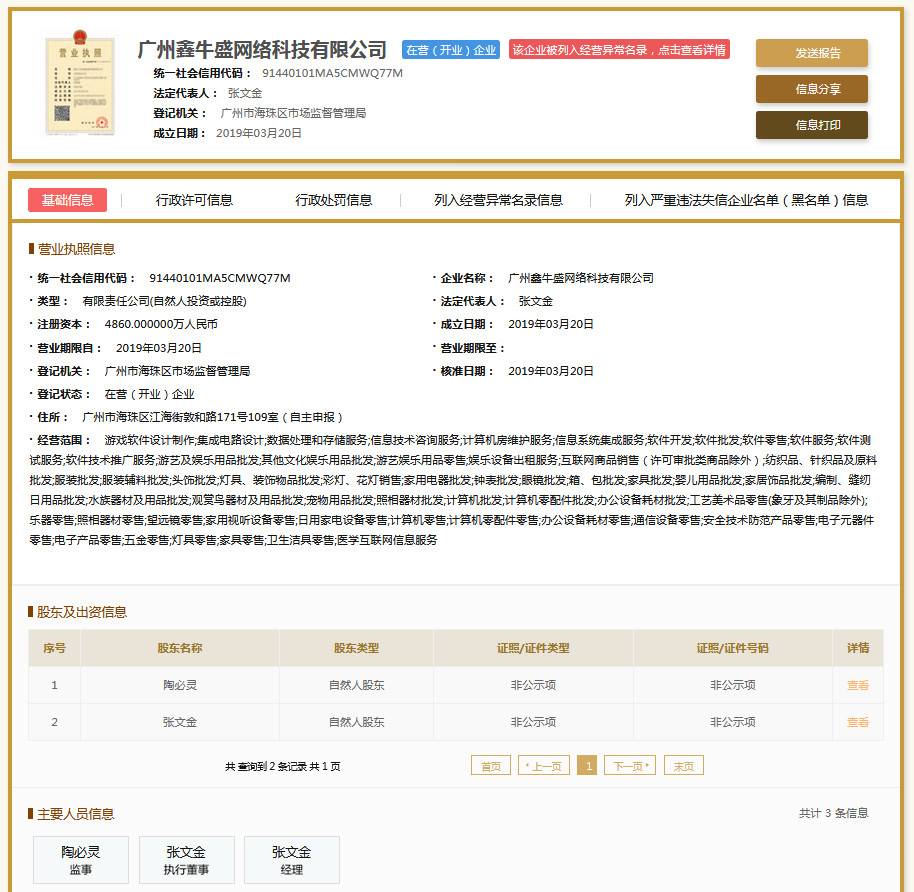Click the 发送报告 button
The height and width of the screenshot is (892, 914).
(811, 53)
